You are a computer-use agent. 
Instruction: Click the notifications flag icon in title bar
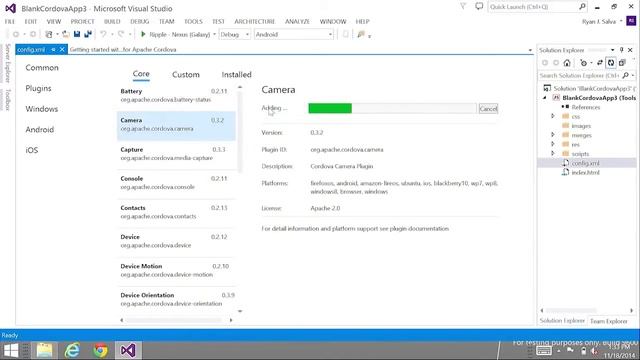coord(463,7)
